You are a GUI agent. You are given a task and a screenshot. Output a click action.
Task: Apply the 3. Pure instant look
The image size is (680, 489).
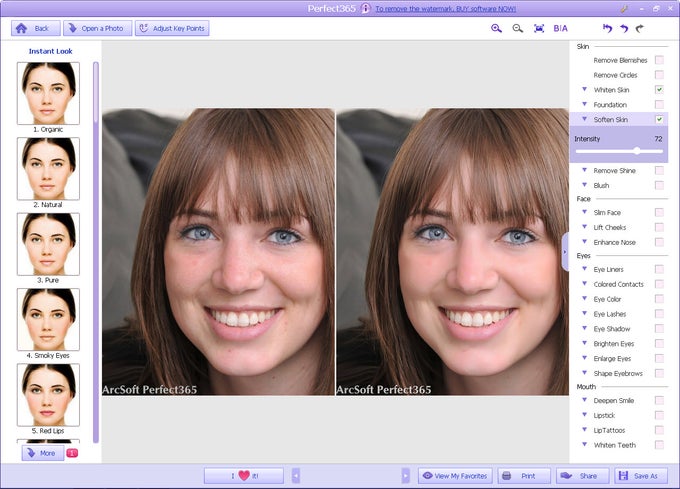tap(48, 244)
